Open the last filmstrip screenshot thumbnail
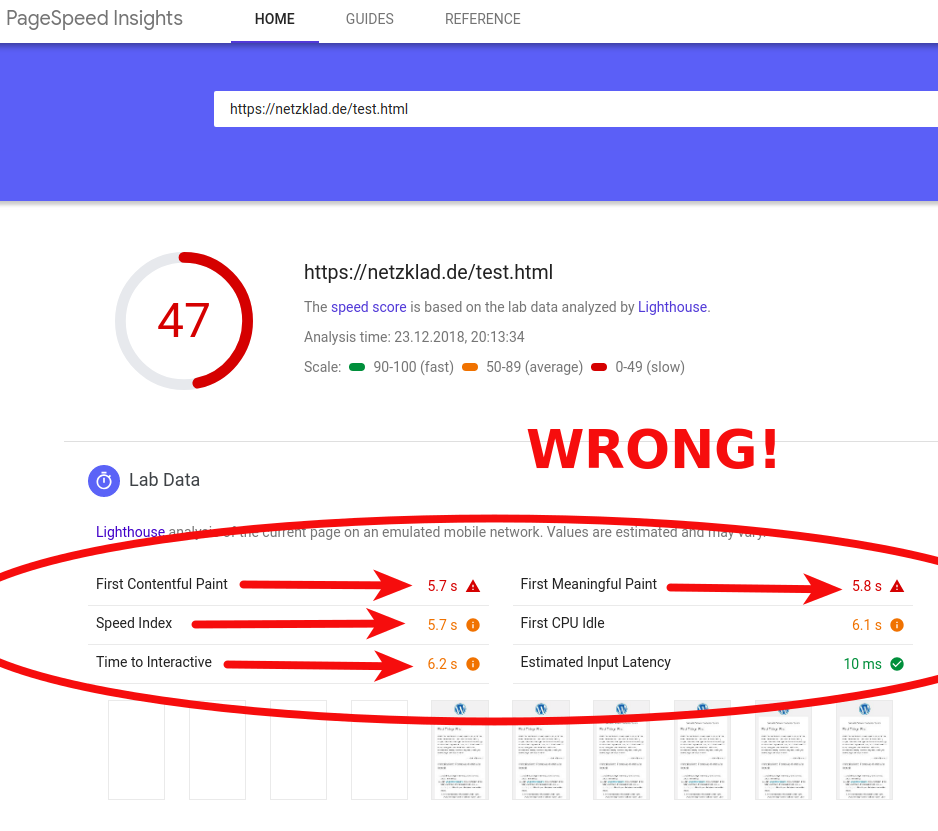This screenshot has width=938, height=831. pyautogui.click(x=864, y=750)
